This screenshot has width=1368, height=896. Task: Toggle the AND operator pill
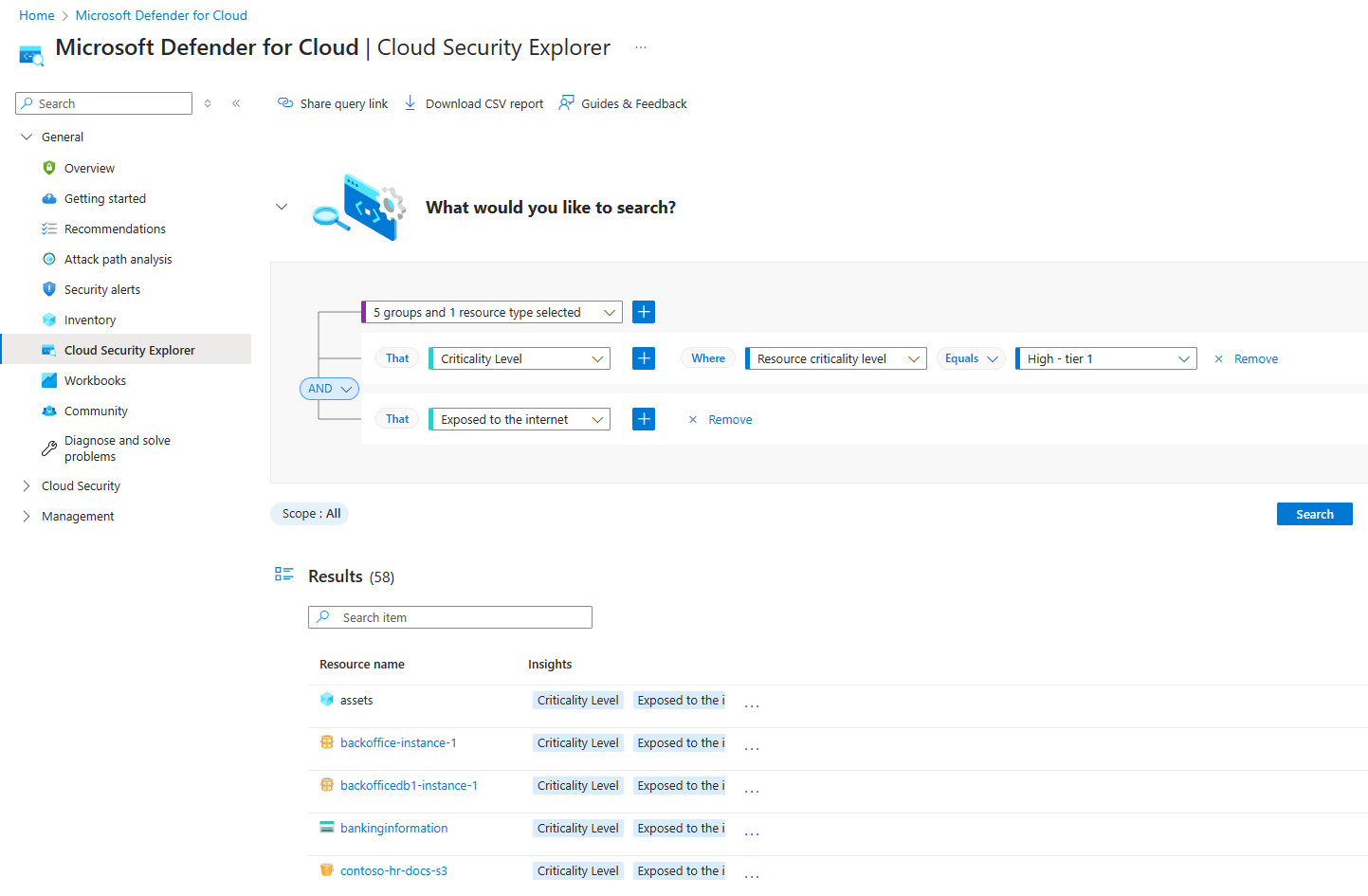pos(329,389)
